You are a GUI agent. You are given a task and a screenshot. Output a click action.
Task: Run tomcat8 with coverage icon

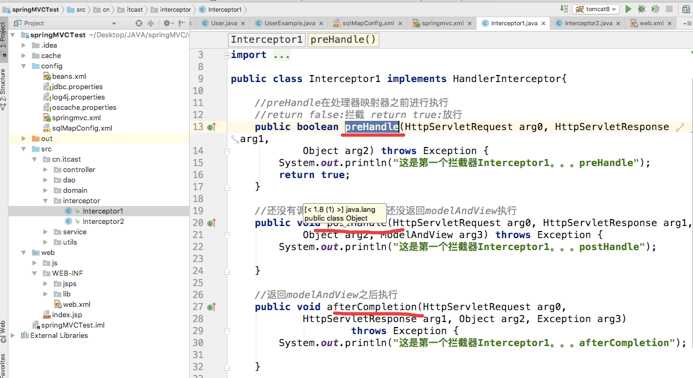(655, 9)
